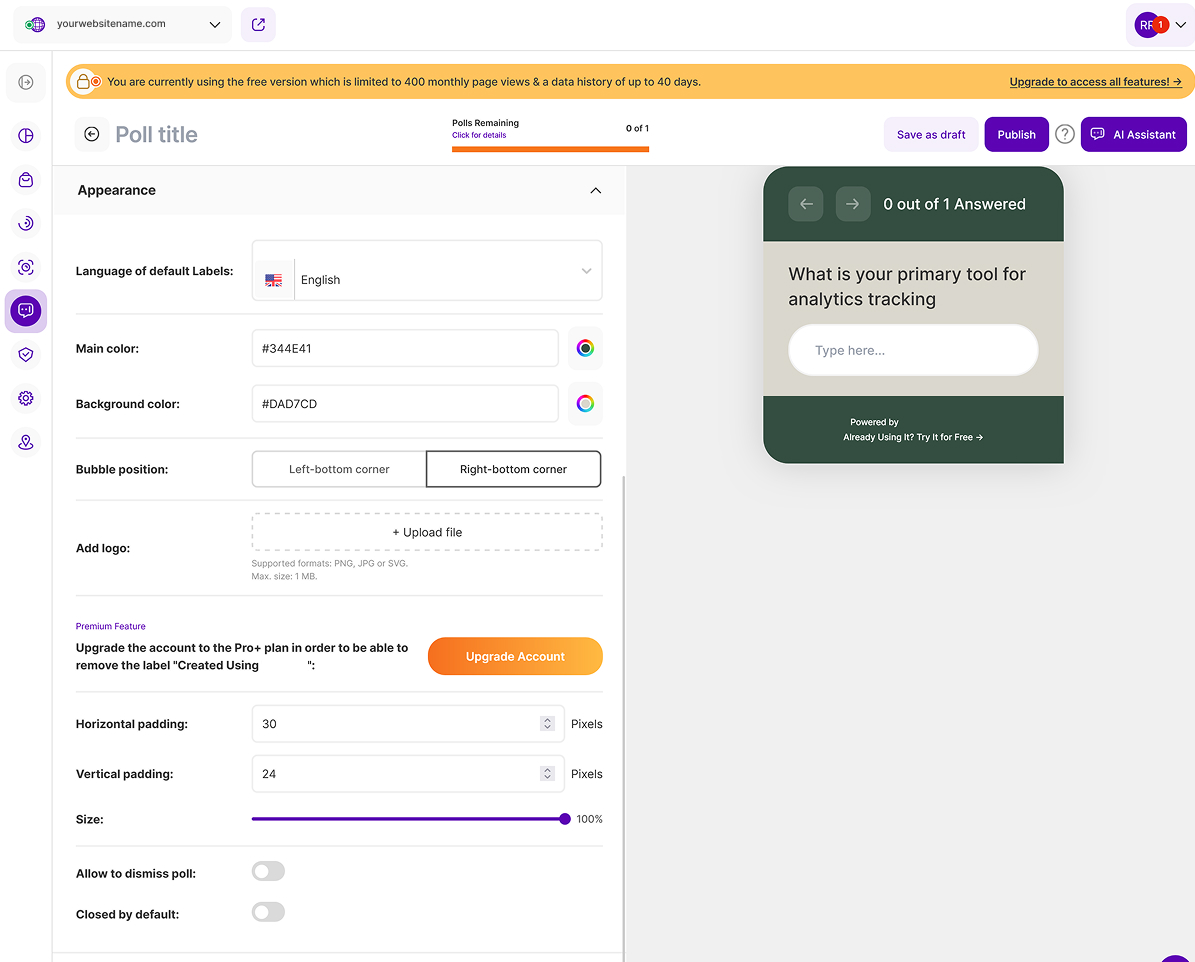Follow Upgrade to access all features link
Viewport: 1195px width, 962px height.
pos(1095,82)
